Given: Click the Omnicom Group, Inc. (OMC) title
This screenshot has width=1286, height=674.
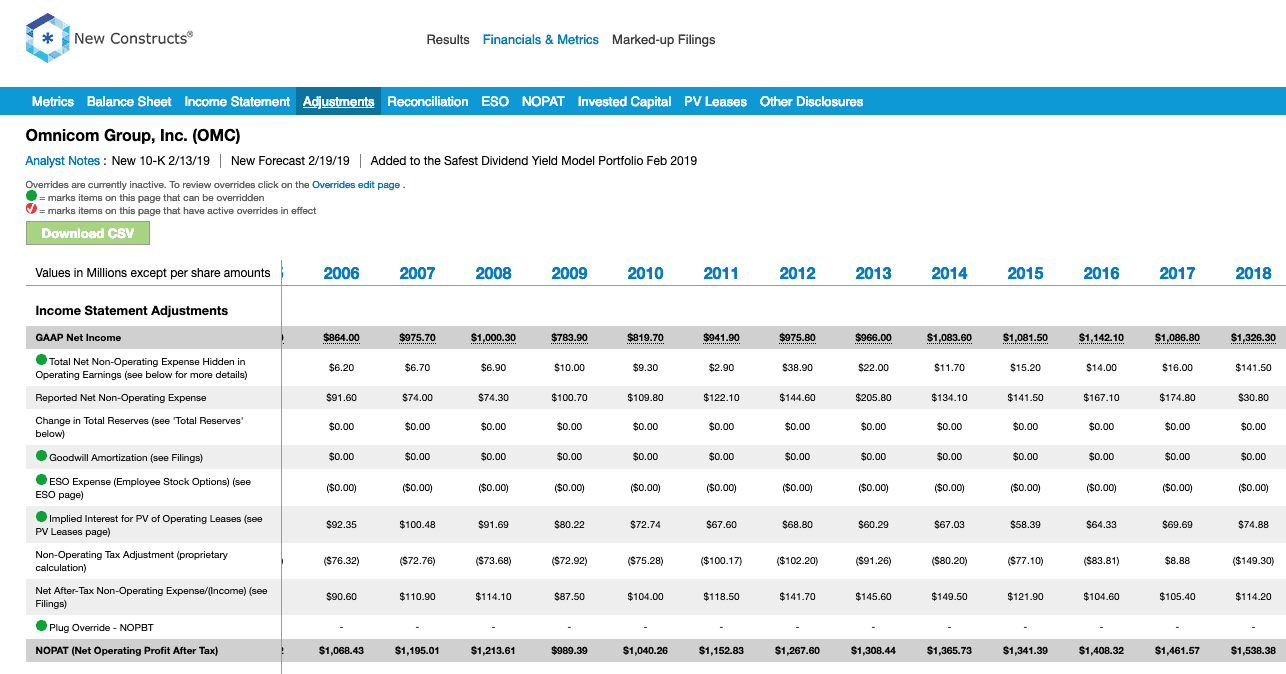Looking at the screenshot, I should [x=133, y=135].
